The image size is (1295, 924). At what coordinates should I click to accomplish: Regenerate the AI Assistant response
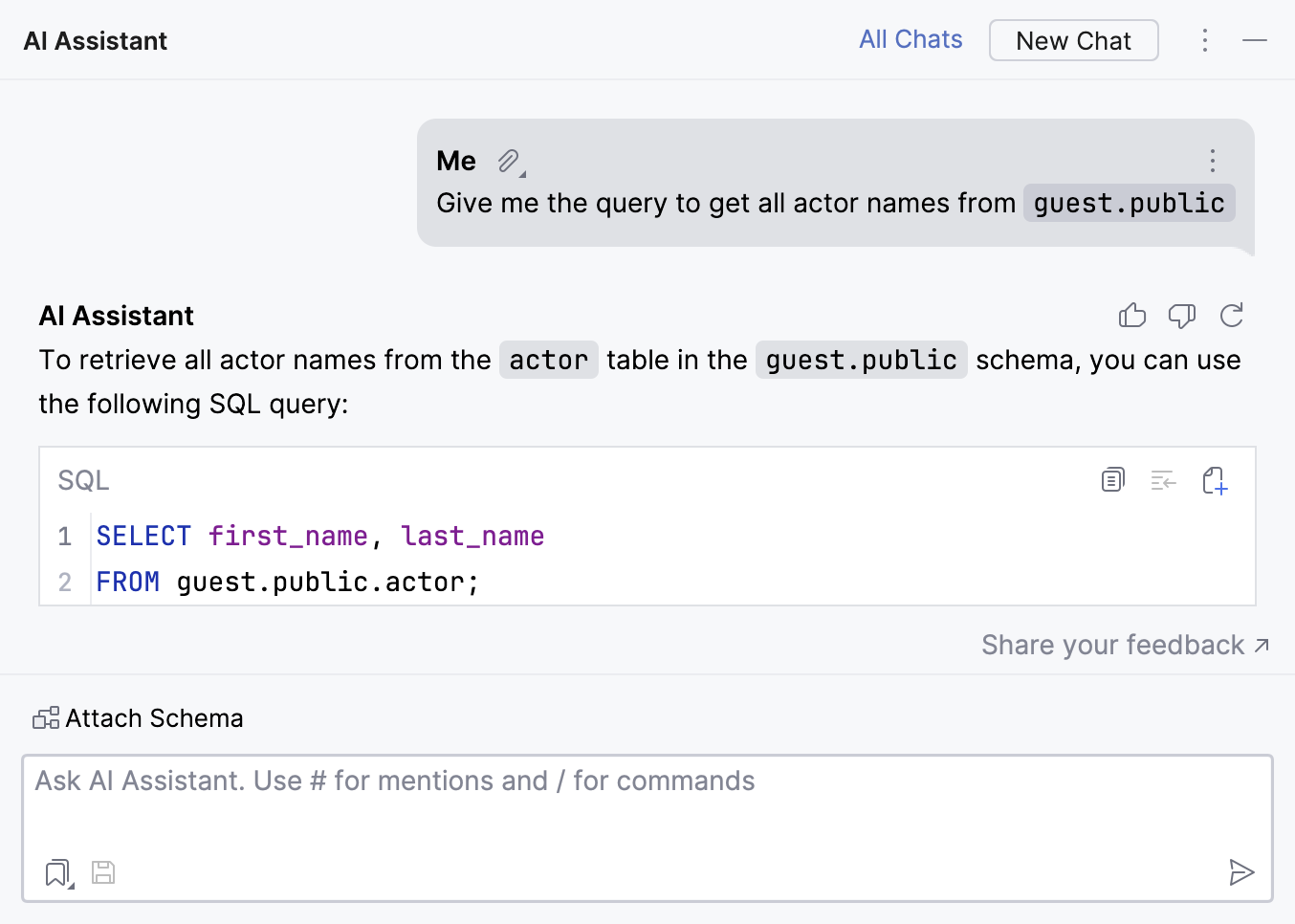(x=1232, y=316)
